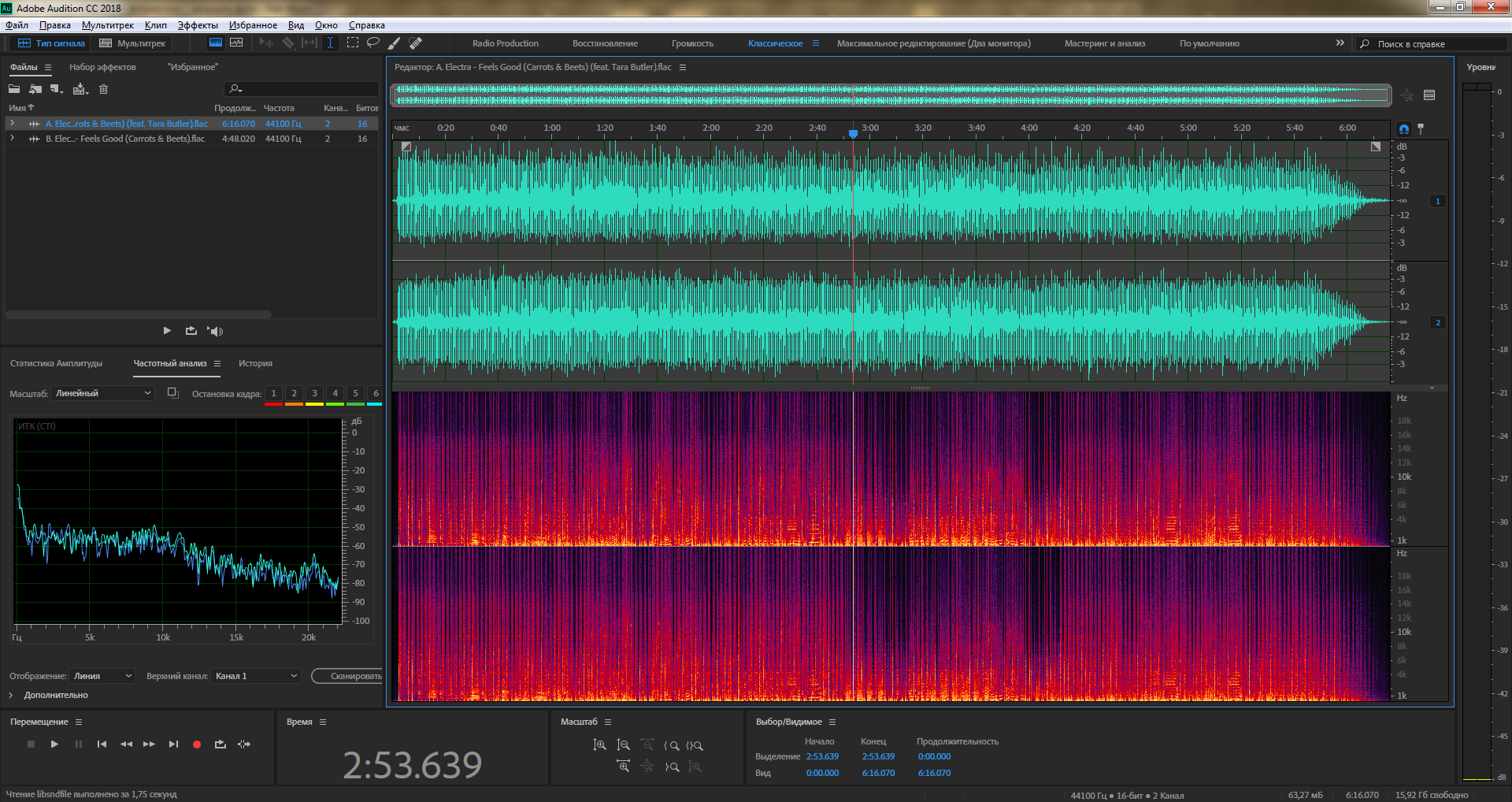Image resolution: width=1512 pixels, height=802 pixels.
Task: Click the Files panel search field
Action: (302, 89)
